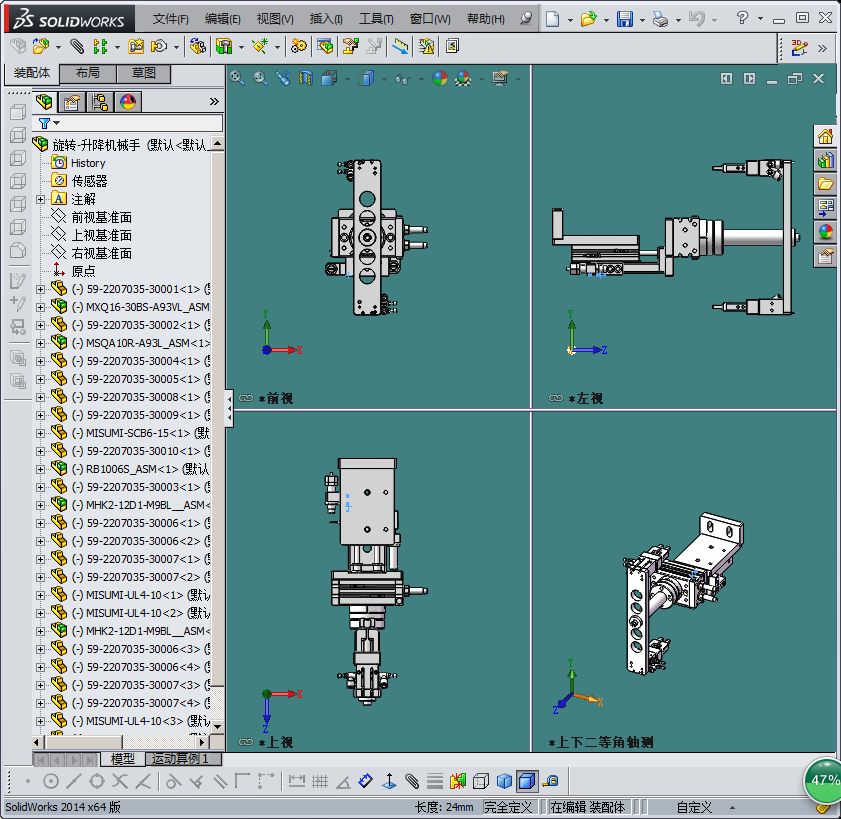Image resolution: width=841 pixels, height=819 pixels.
Task: Open the FeatureManager design tree tab
Action: tap(44, 101)
